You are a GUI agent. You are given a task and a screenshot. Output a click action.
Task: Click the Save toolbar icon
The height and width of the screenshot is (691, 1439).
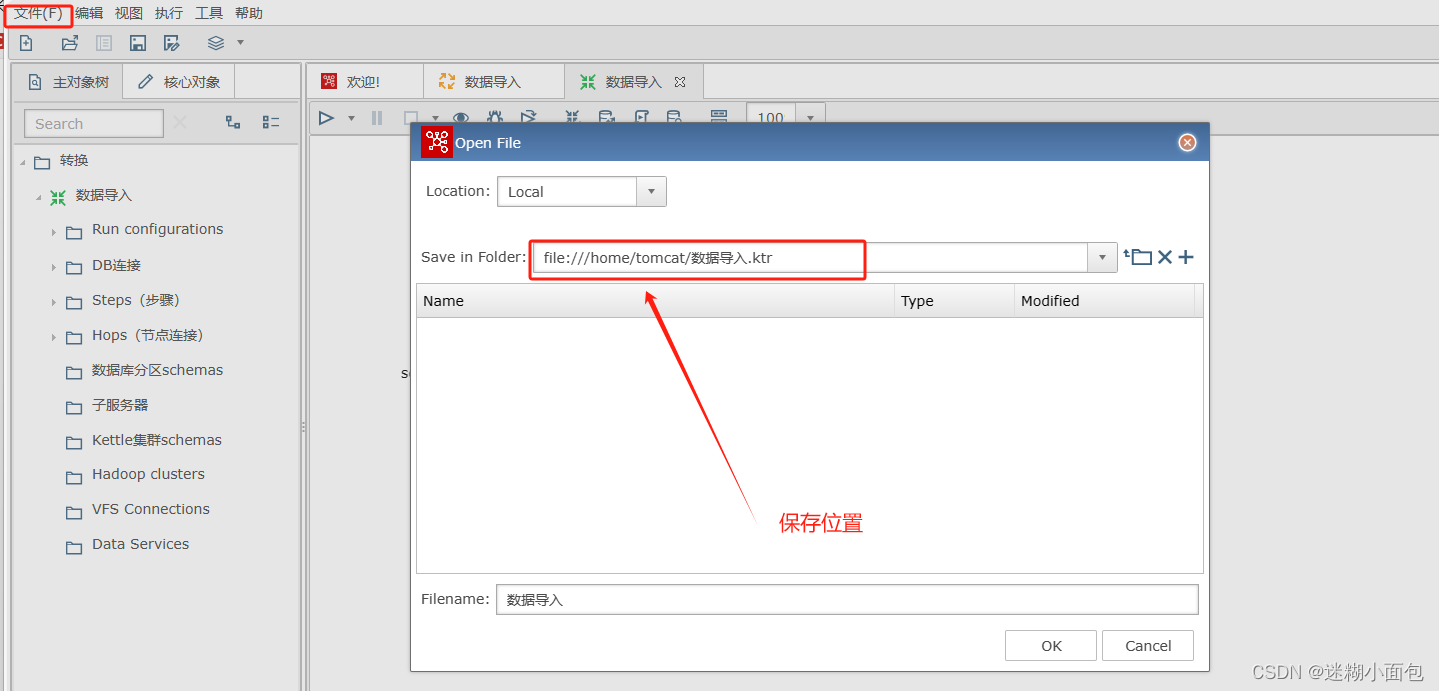point(137,42)
